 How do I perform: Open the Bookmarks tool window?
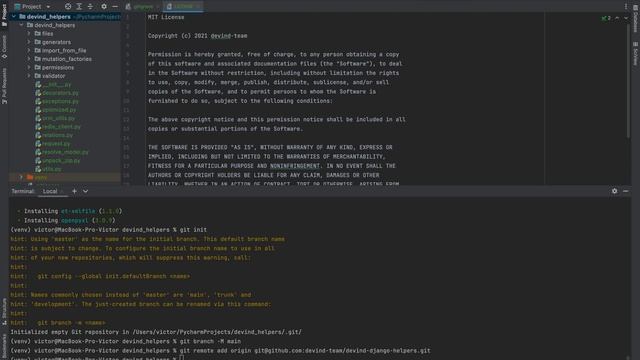[4, 346]
